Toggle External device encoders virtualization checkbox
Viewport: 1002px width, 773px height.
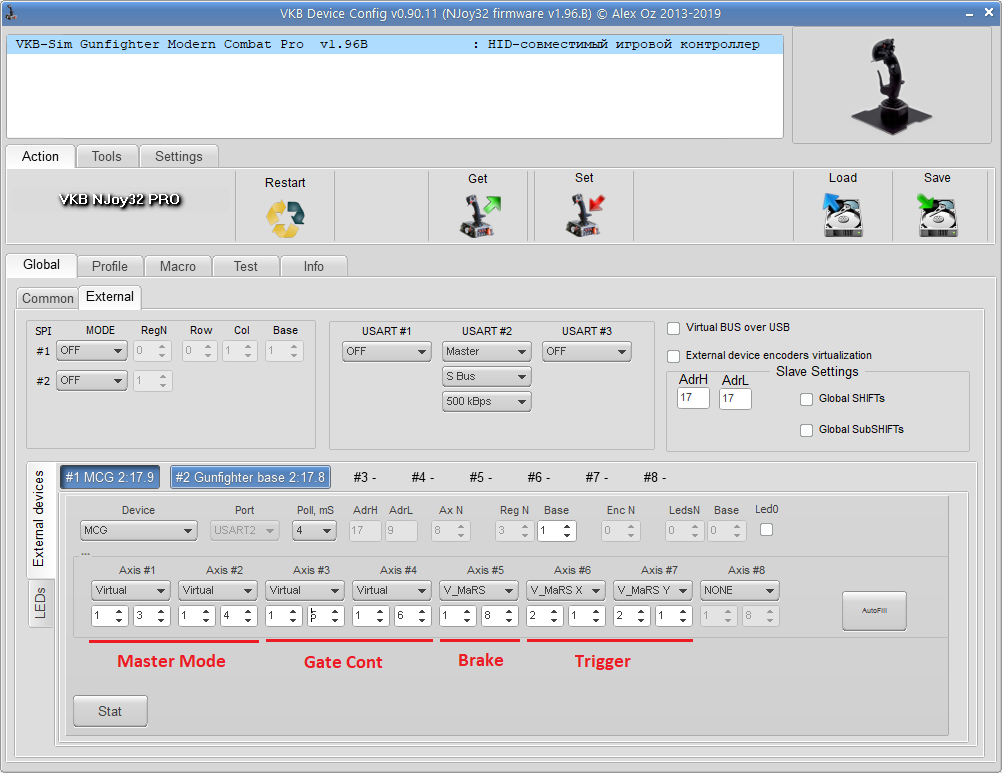point(674,356)
